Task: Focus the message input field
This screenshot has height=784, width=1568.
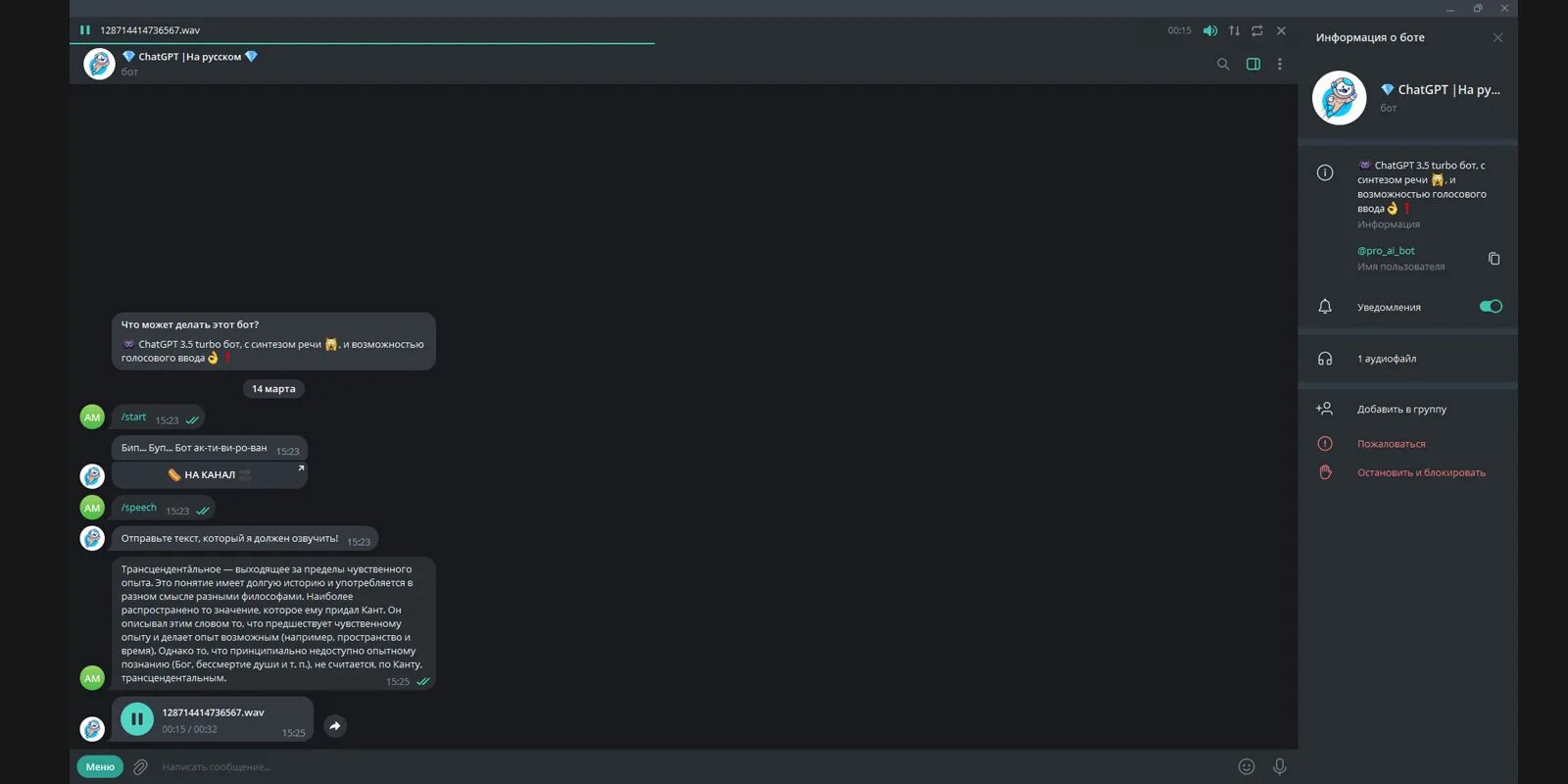Action: 691,766
